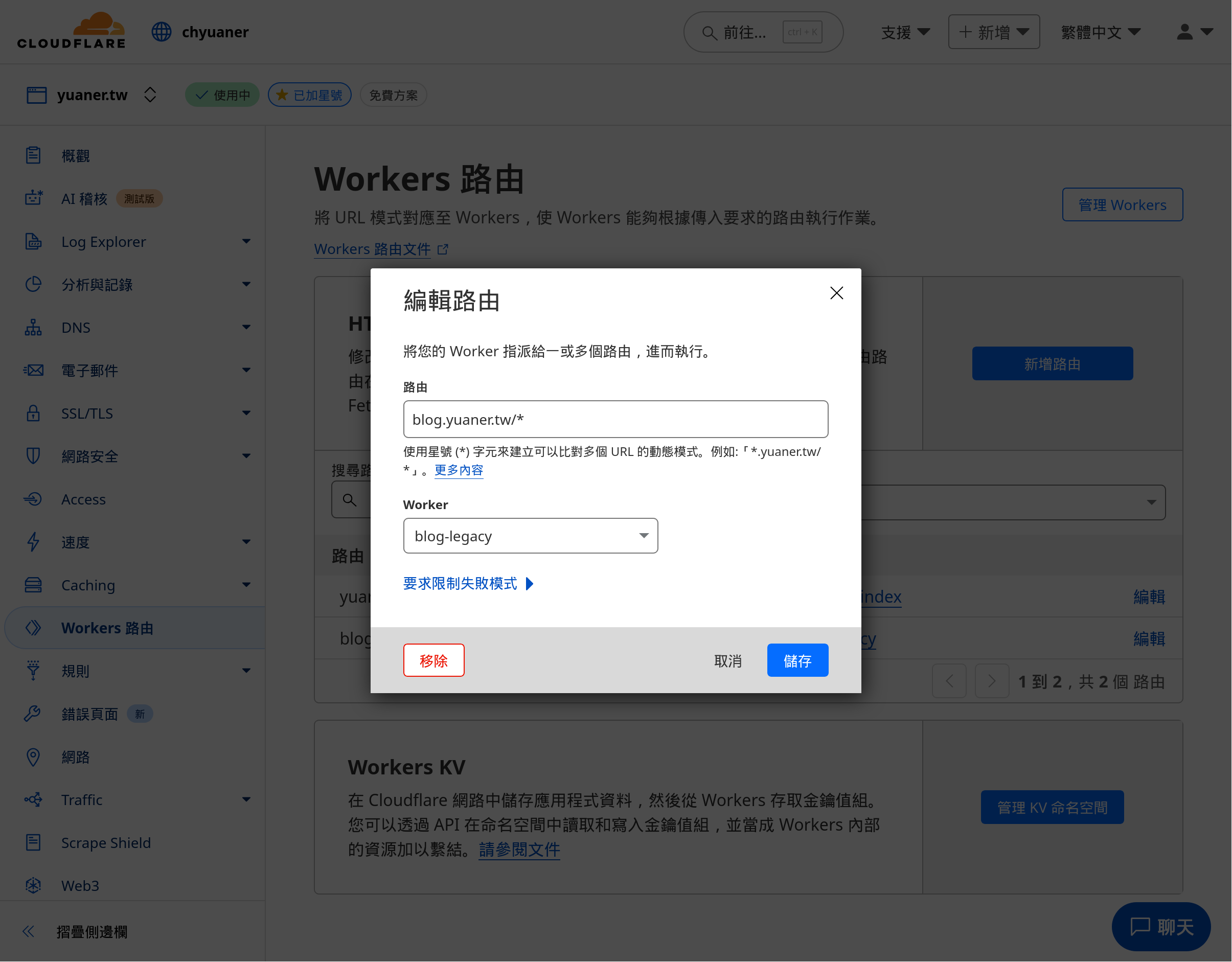Click the 概觀 clipboard icon in sidebar

click(x=33, y=155)
